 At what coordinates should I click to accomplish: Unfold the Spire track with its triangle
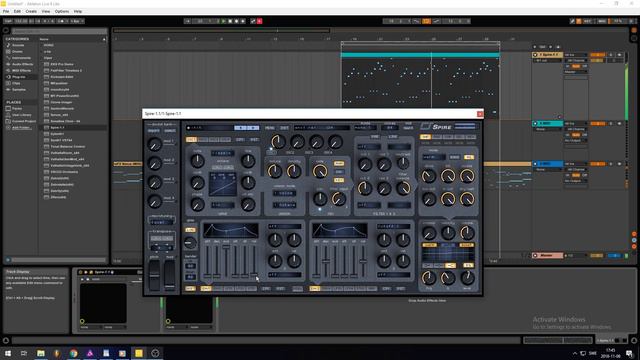click(535, 55)
